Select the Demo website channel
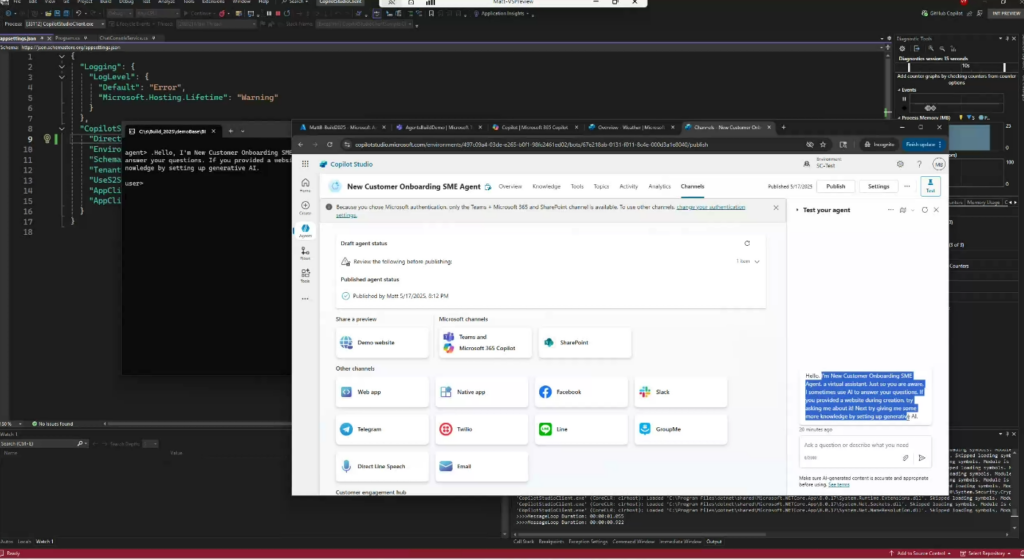The width and height of the screenshot is (1024, 560). [382, 342]
